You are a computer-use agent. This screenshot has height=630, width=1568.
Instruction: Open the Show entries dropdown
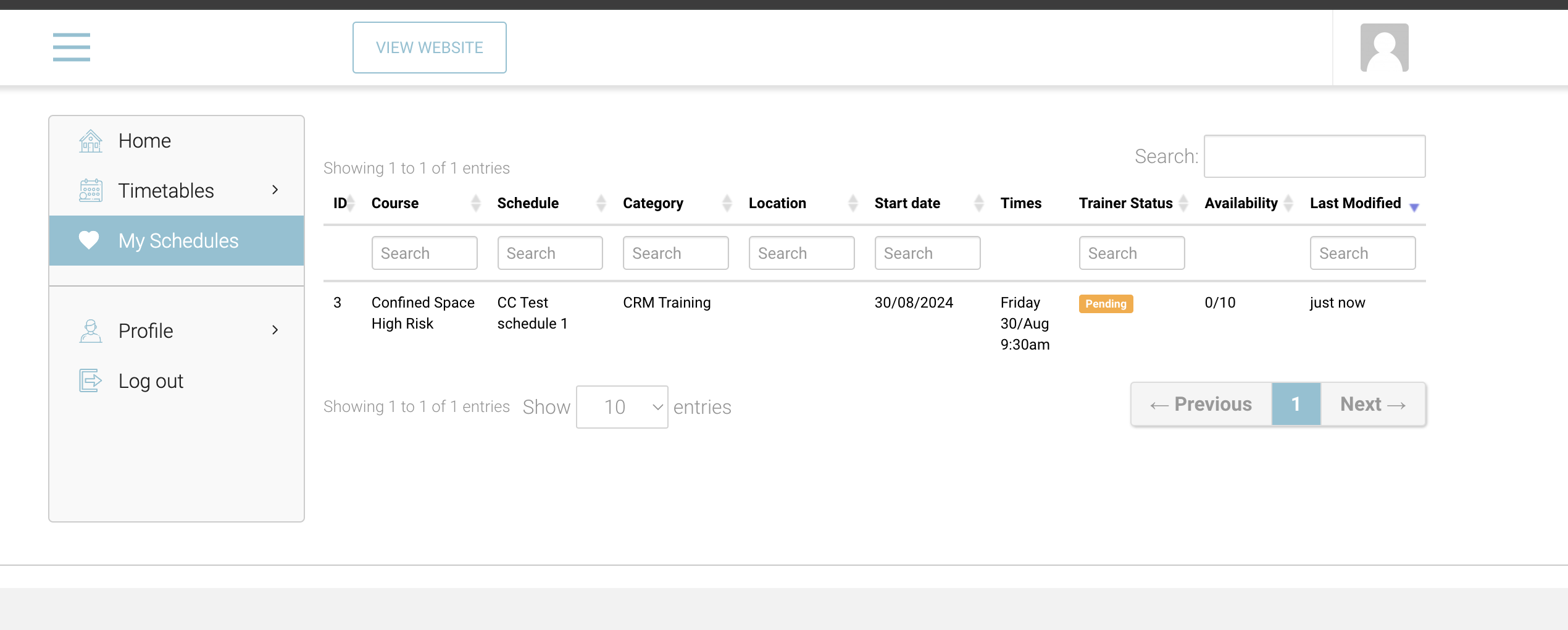pos(622,407)
